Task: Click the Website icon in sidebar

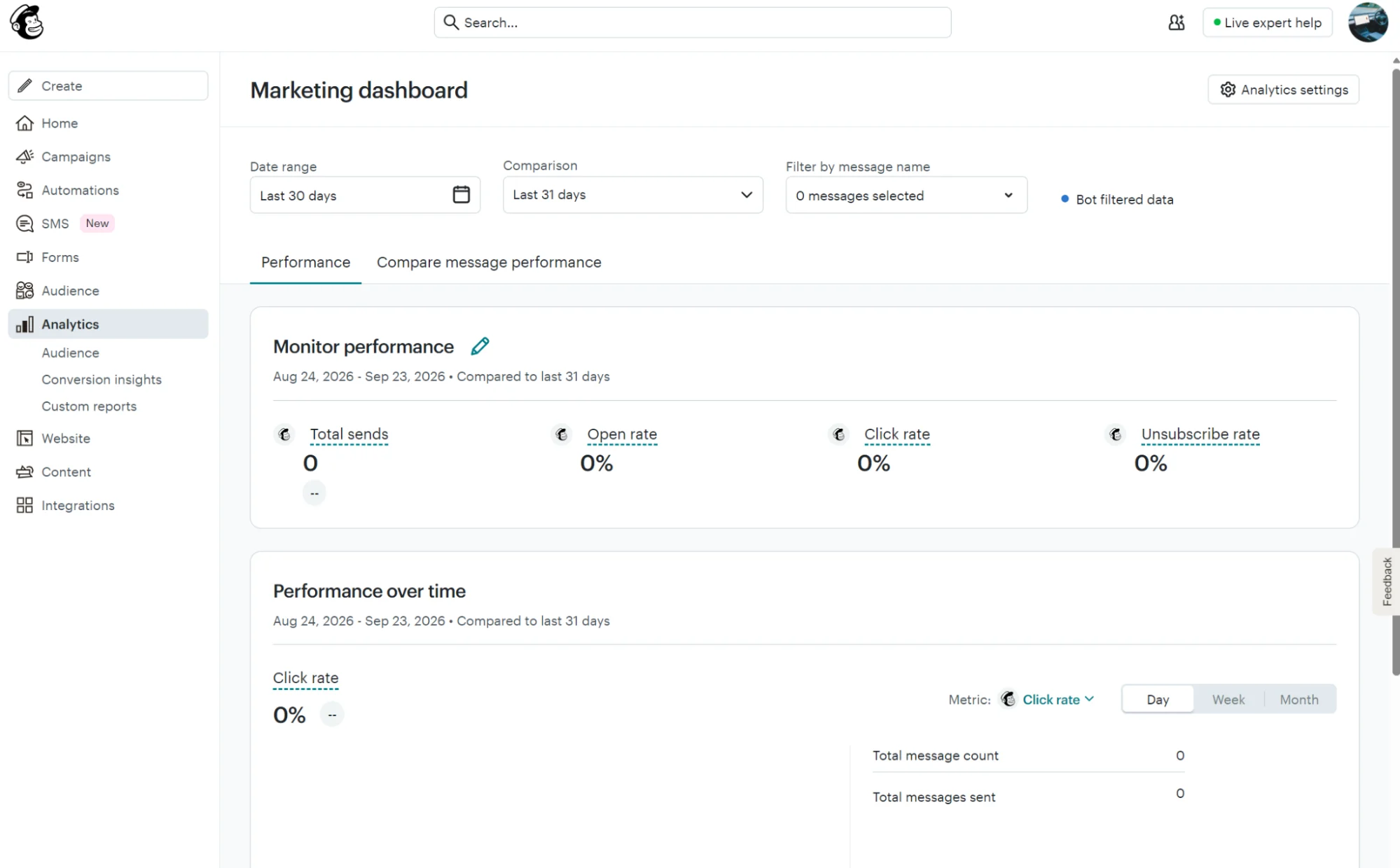Action: click(x=25, y=439)
